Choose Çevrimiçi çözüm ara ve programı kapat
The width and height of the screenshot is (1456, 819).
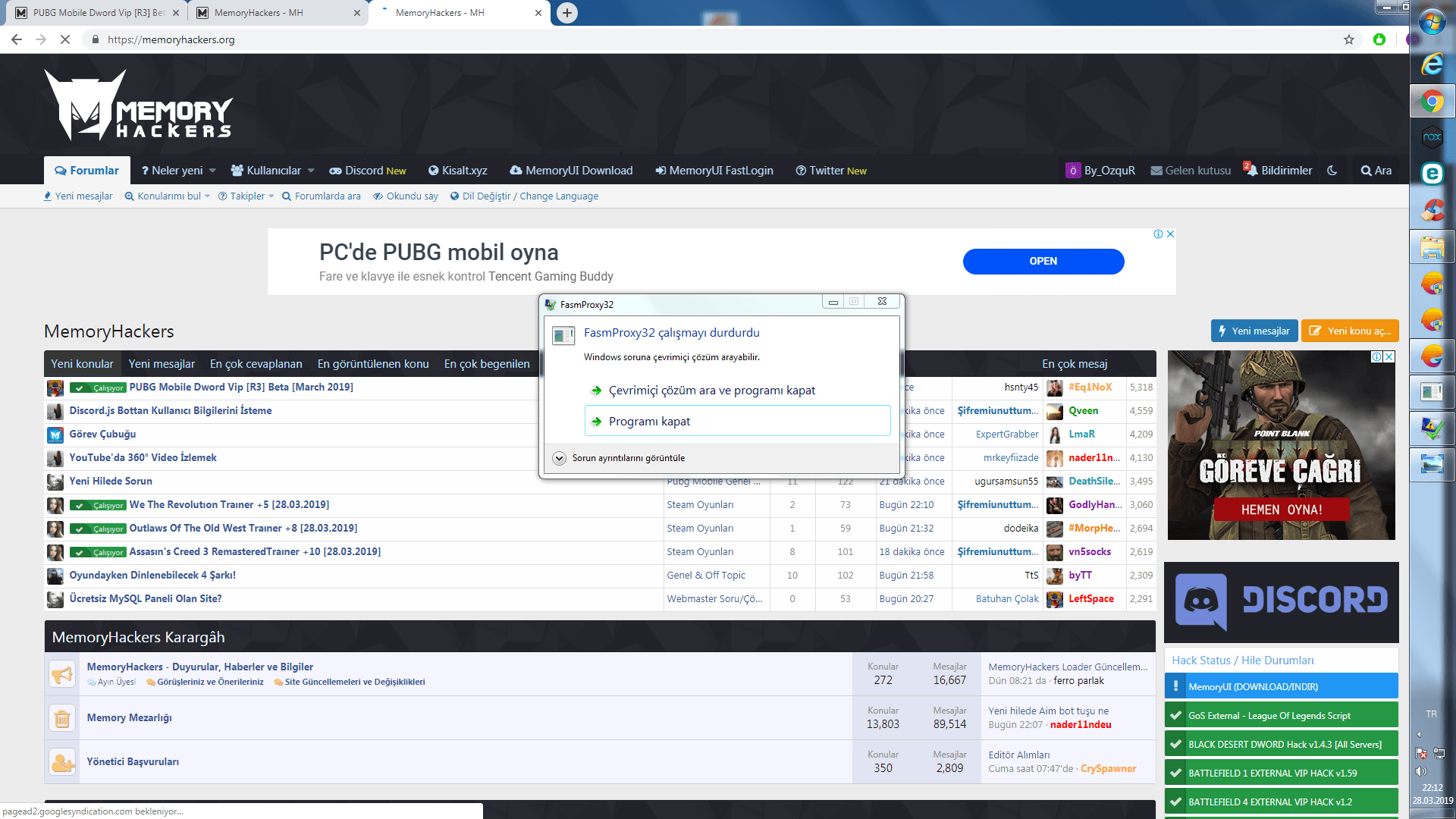point(737,391)
